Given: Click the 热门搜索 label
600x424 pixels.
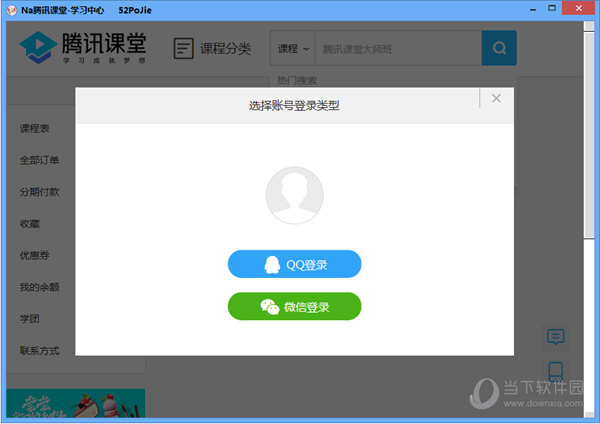Looking at the screenshot, I should (297, 81).
